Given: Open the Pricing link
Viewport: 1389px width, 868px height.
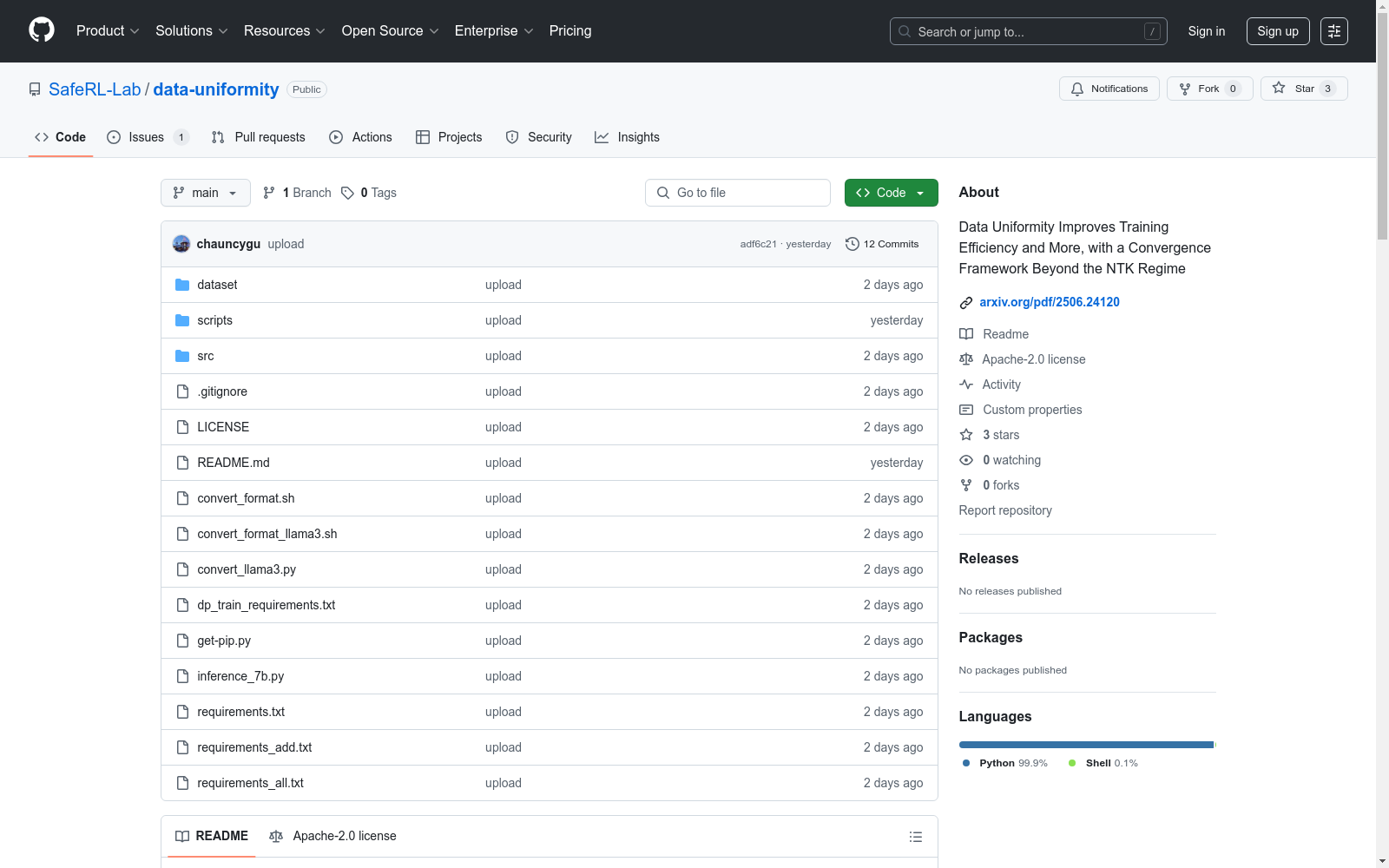Looking at the screenshot, I should [x=570, y=31].
